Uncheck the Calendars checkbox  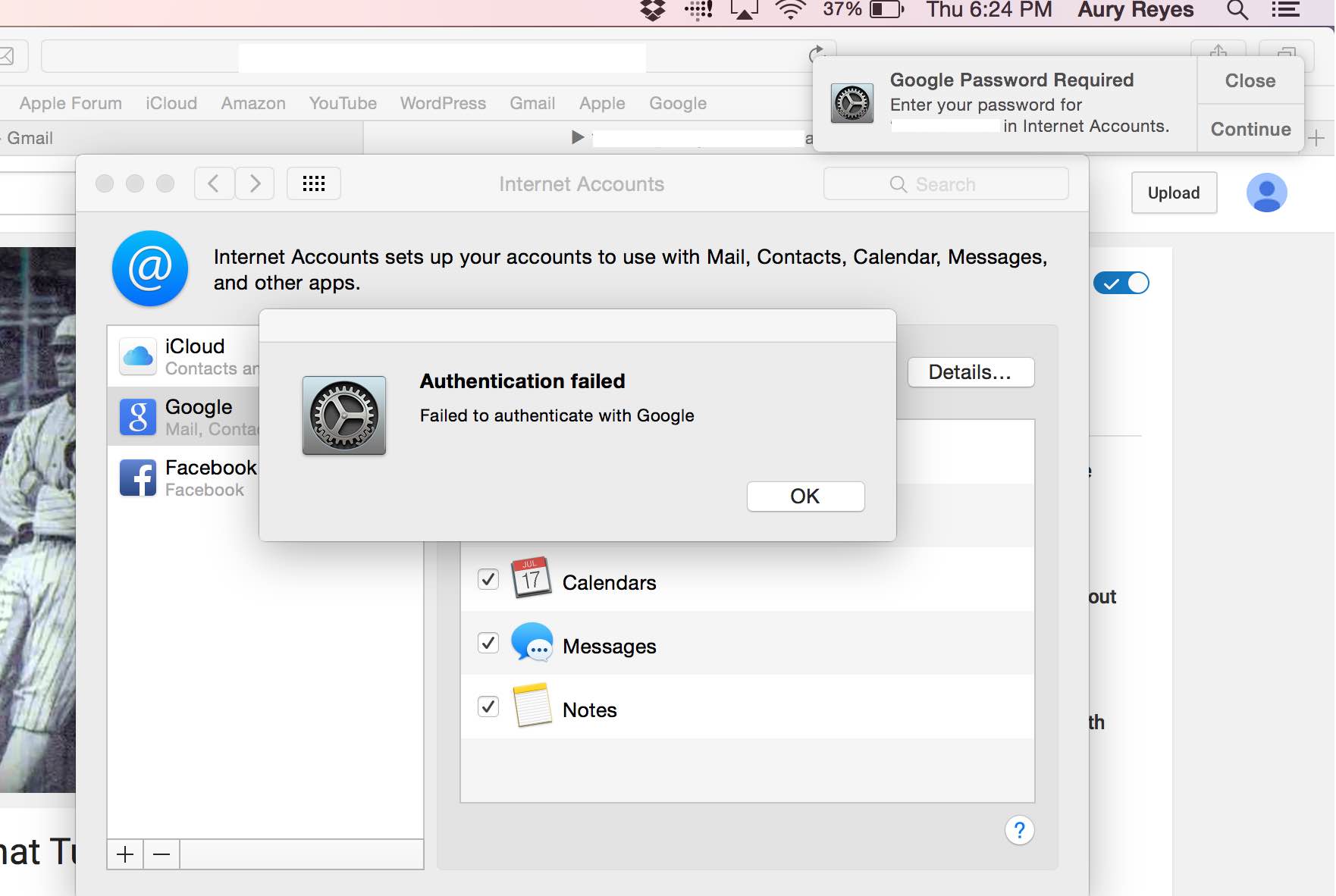pyautogui.click(x=488, y=580)
